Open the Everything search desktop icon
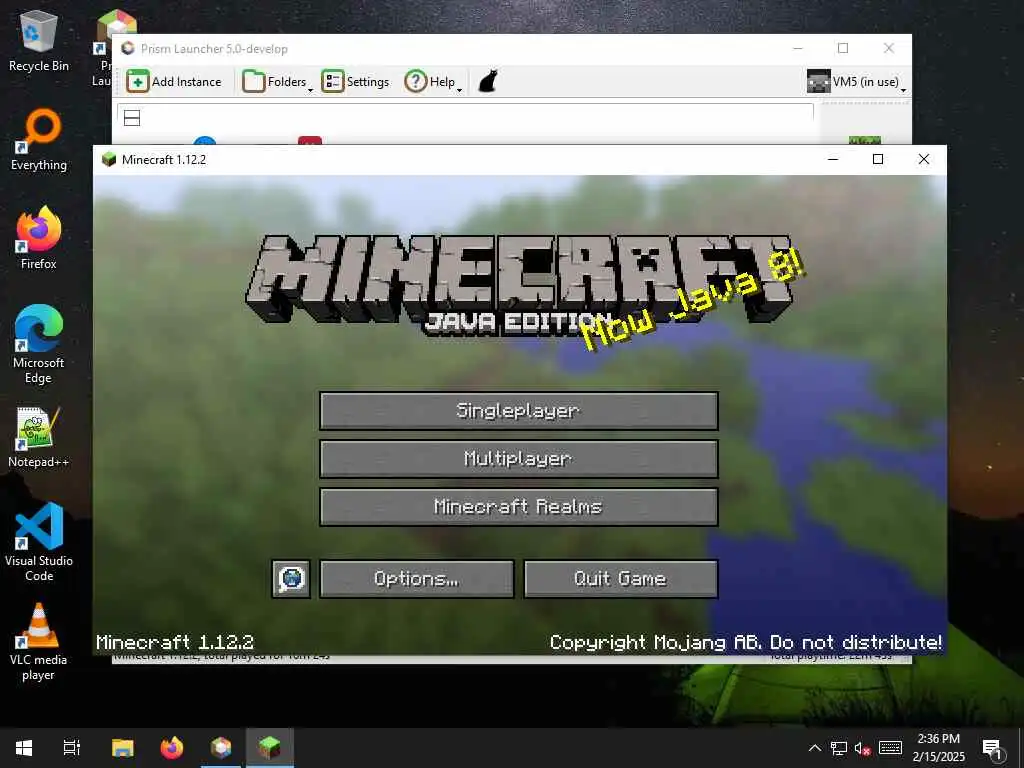This screenshot has width=1024, height=768. pyautogui.click(x=39, y=140)
